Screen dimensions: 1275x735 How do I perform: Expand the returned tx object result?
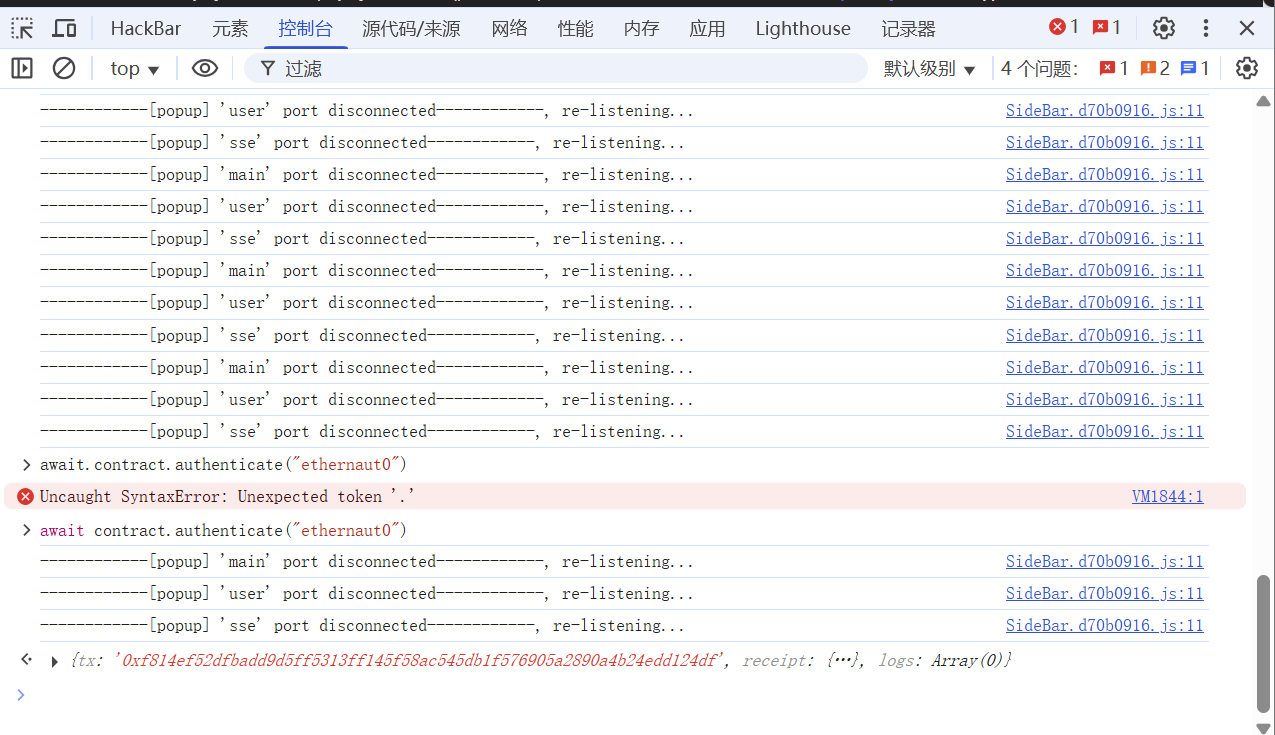pos(55,661)
